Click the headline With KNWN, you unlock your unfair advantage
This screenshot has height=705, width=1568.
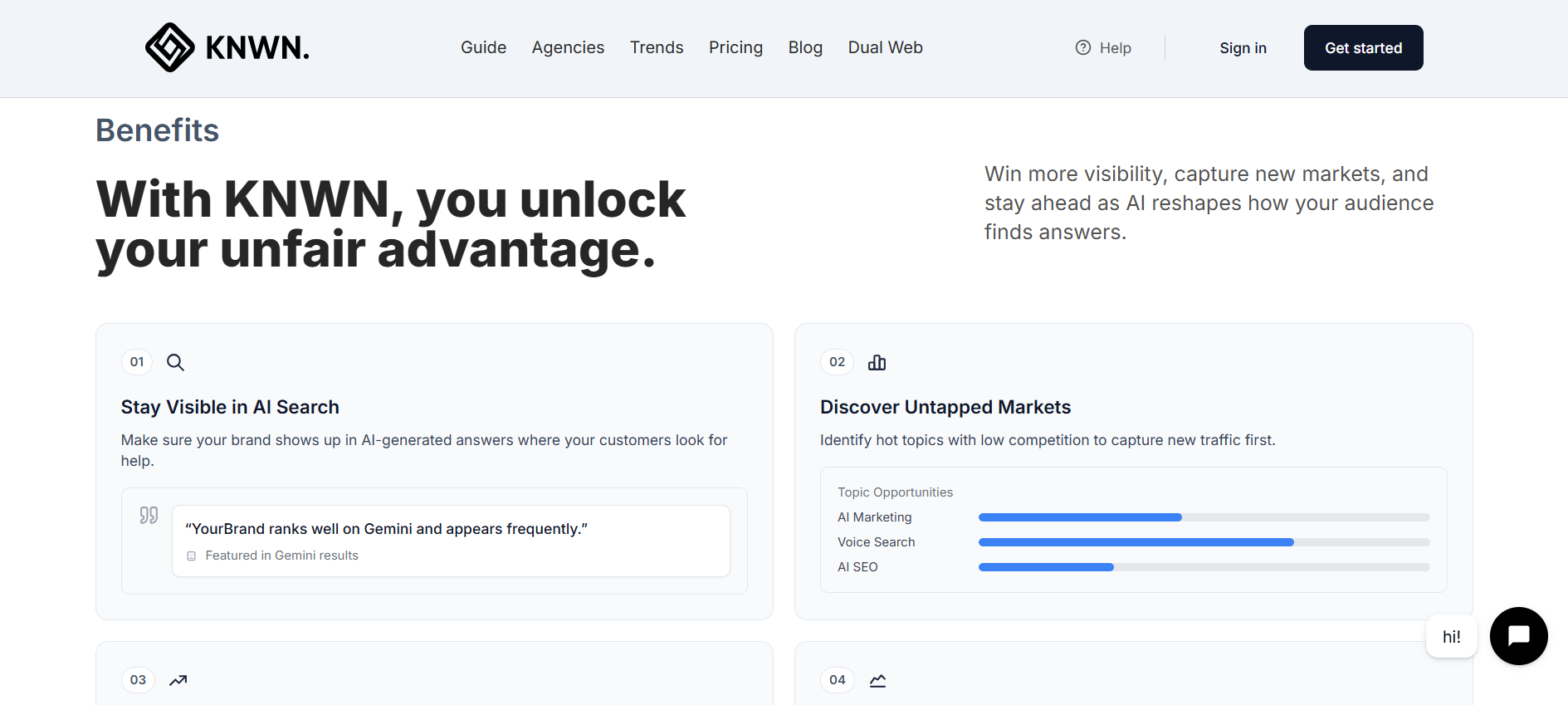pos(391,224)
